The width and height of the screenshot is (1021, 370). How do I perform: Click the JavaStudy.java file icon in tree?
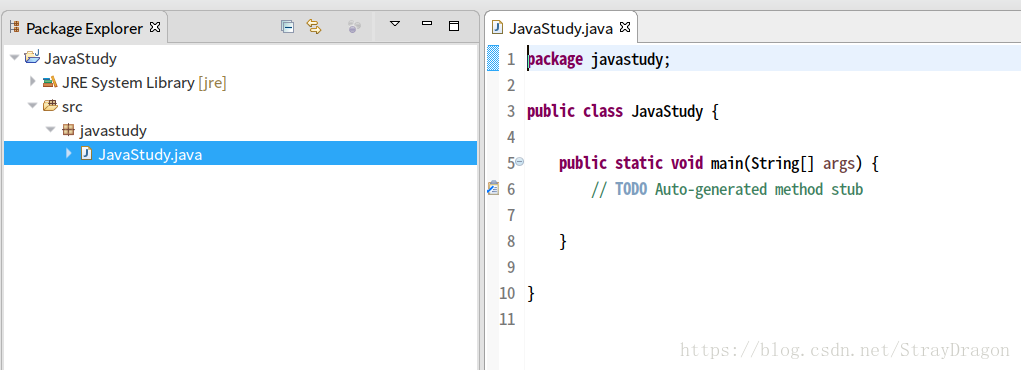click(86, 153)
